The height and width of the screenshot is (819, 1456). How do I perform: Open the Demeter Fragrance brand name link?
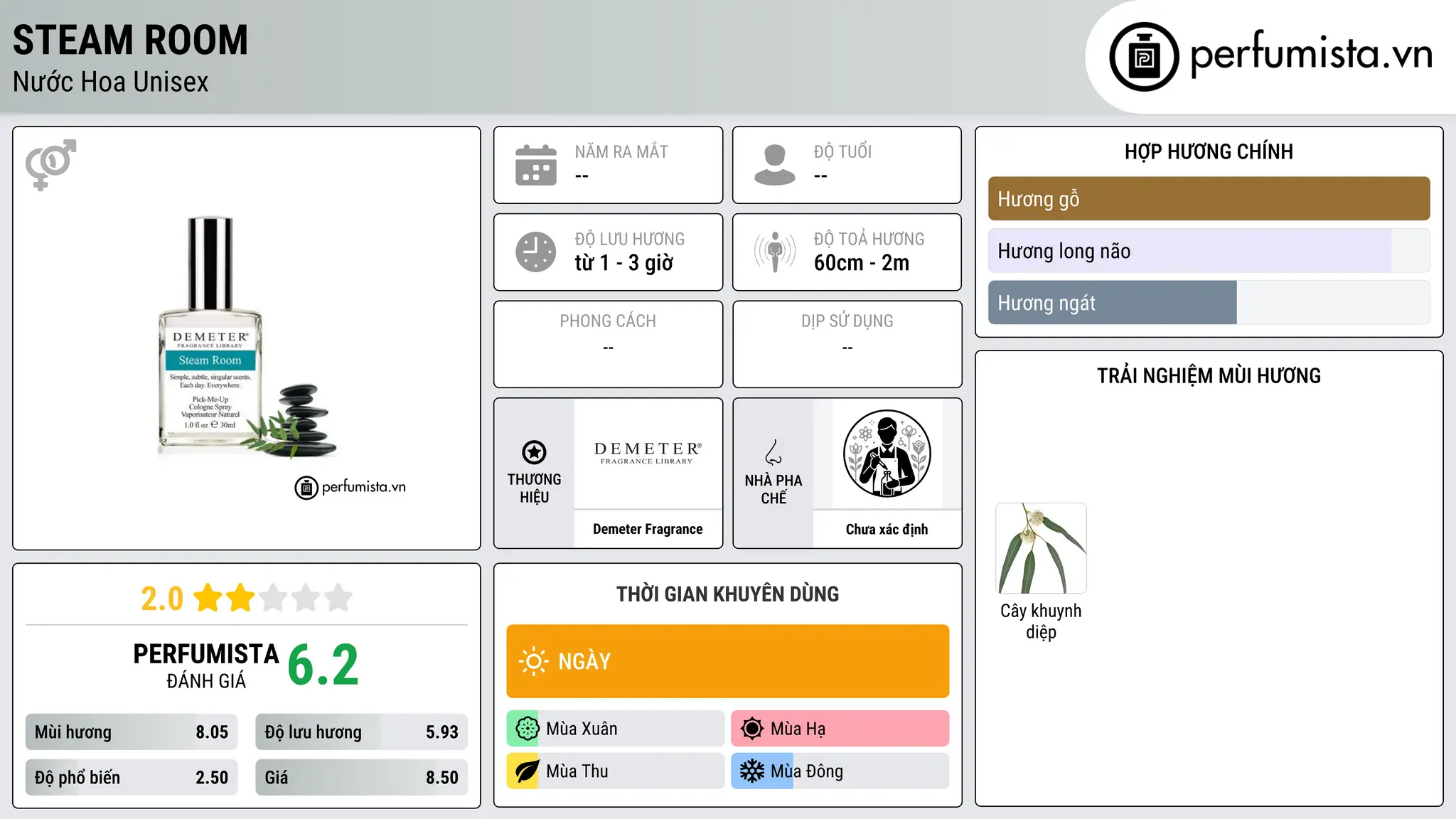(648, 529)
